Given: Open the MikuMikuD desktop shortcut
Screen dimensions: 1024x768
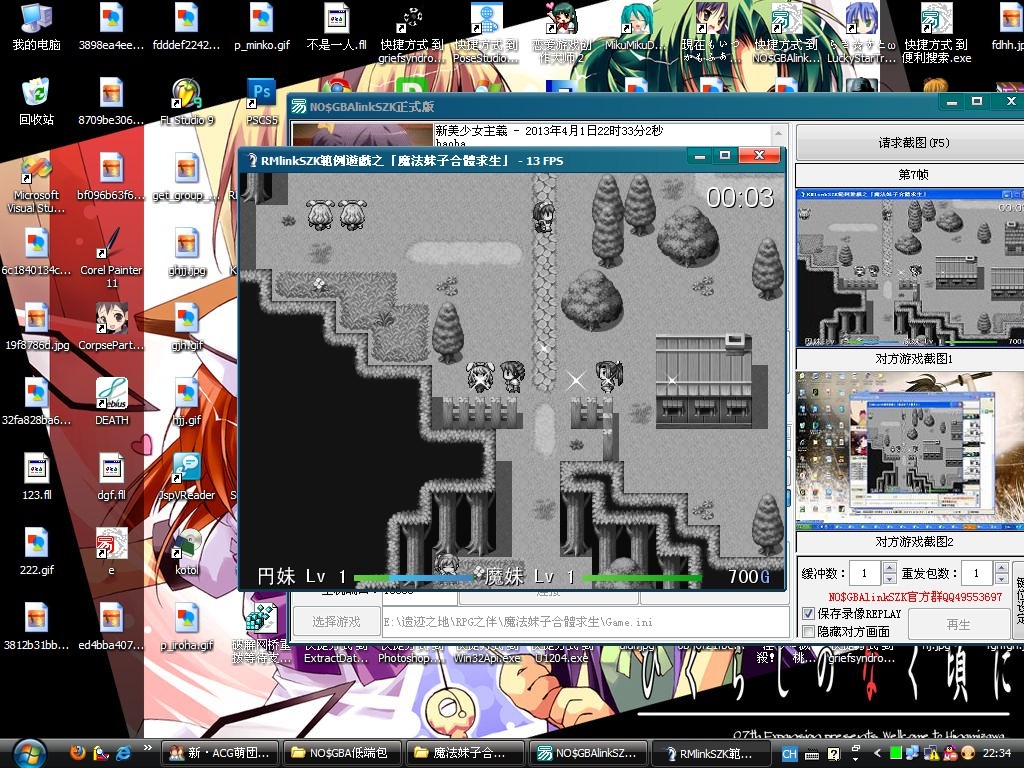Looking at the screenshot, I should click(635, 27).
